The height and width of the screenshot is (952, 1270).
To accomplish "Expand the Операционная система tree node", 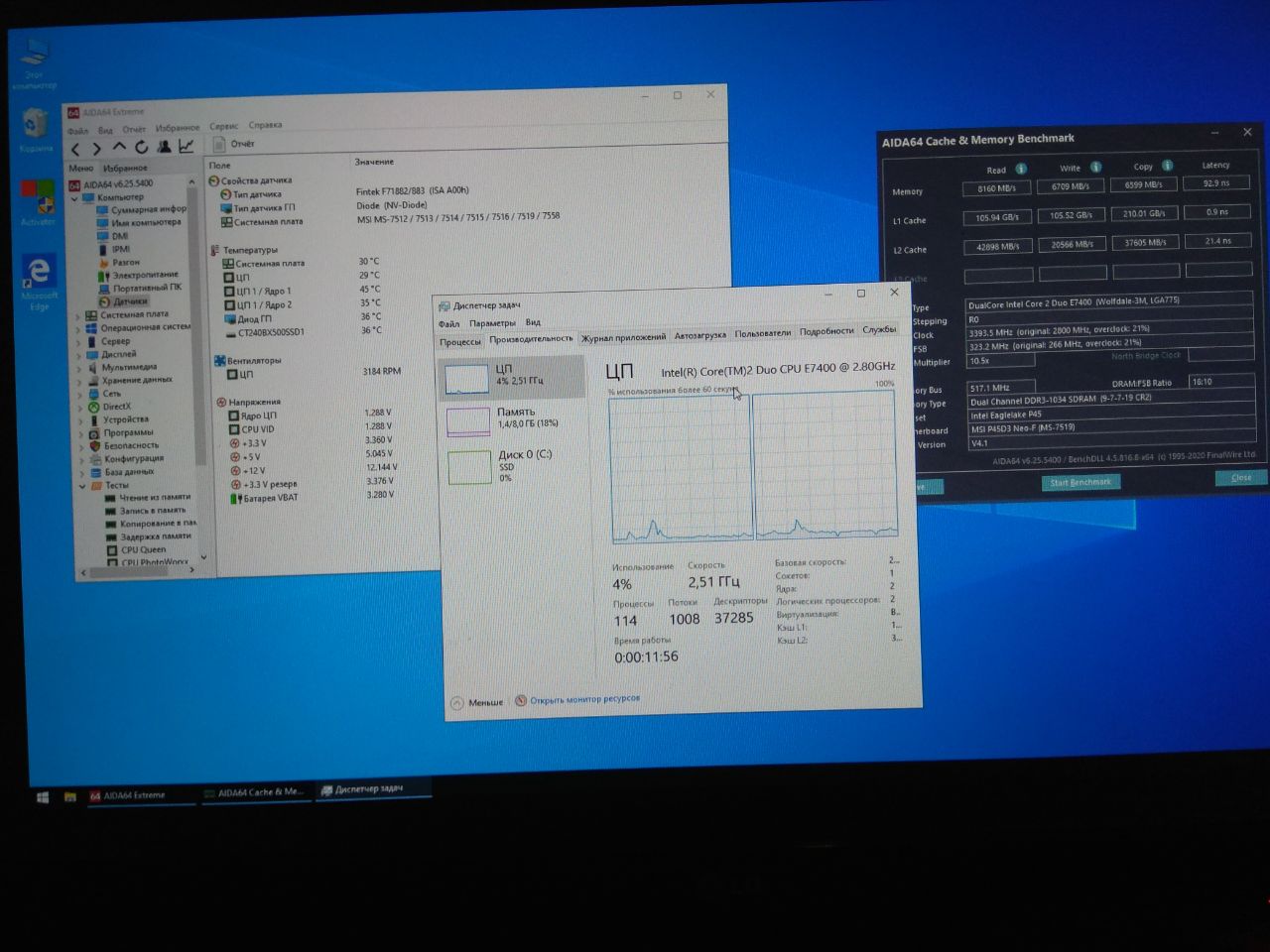I will pyautogui.click(x=78, y=328).
